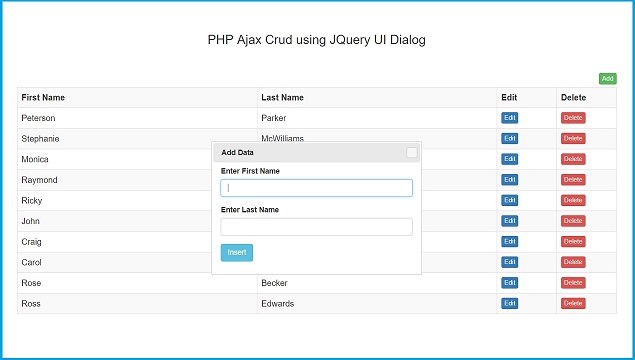This screenshot has height=360, width=635.
Task: Click the name Ricky
Action: point(32,201)
